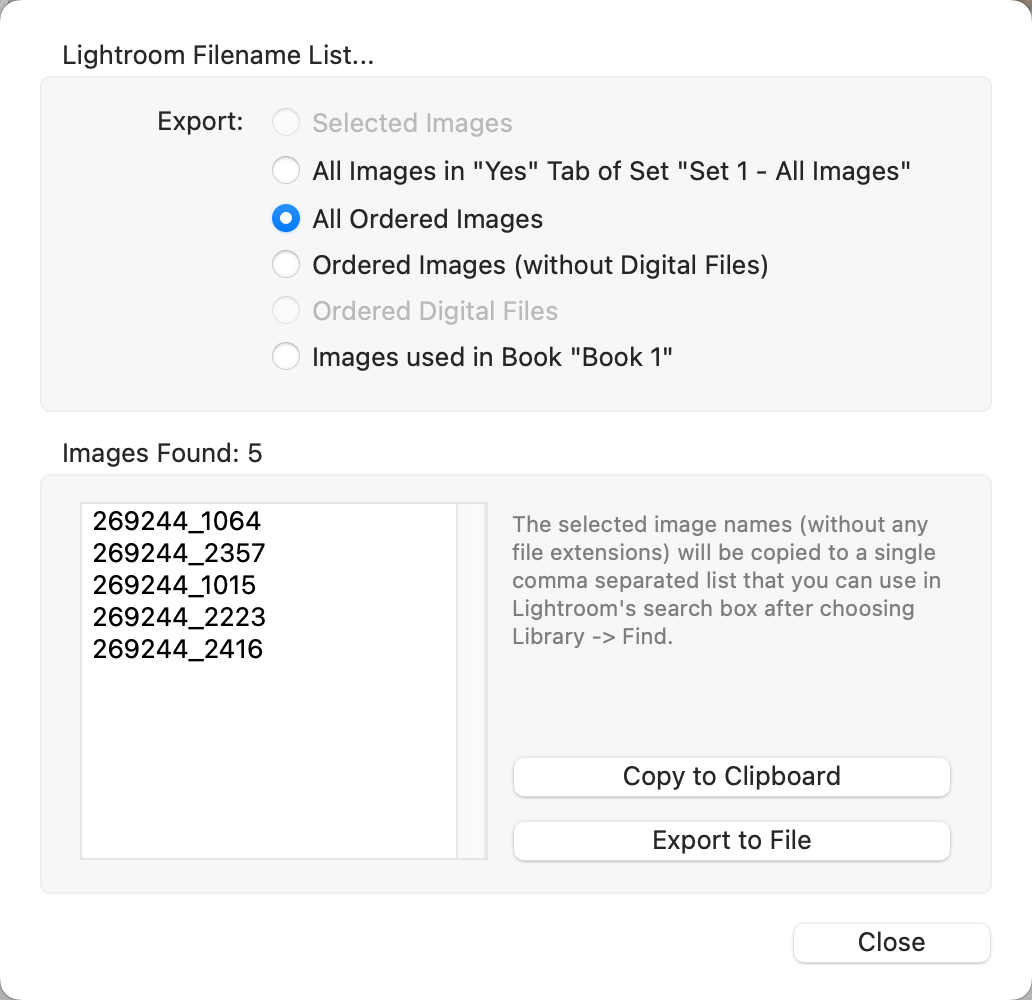This screenshot has height=1000, width=1032.
Task: Select Ordered Images (without Digital Files) option
Action: pos(287,265)
